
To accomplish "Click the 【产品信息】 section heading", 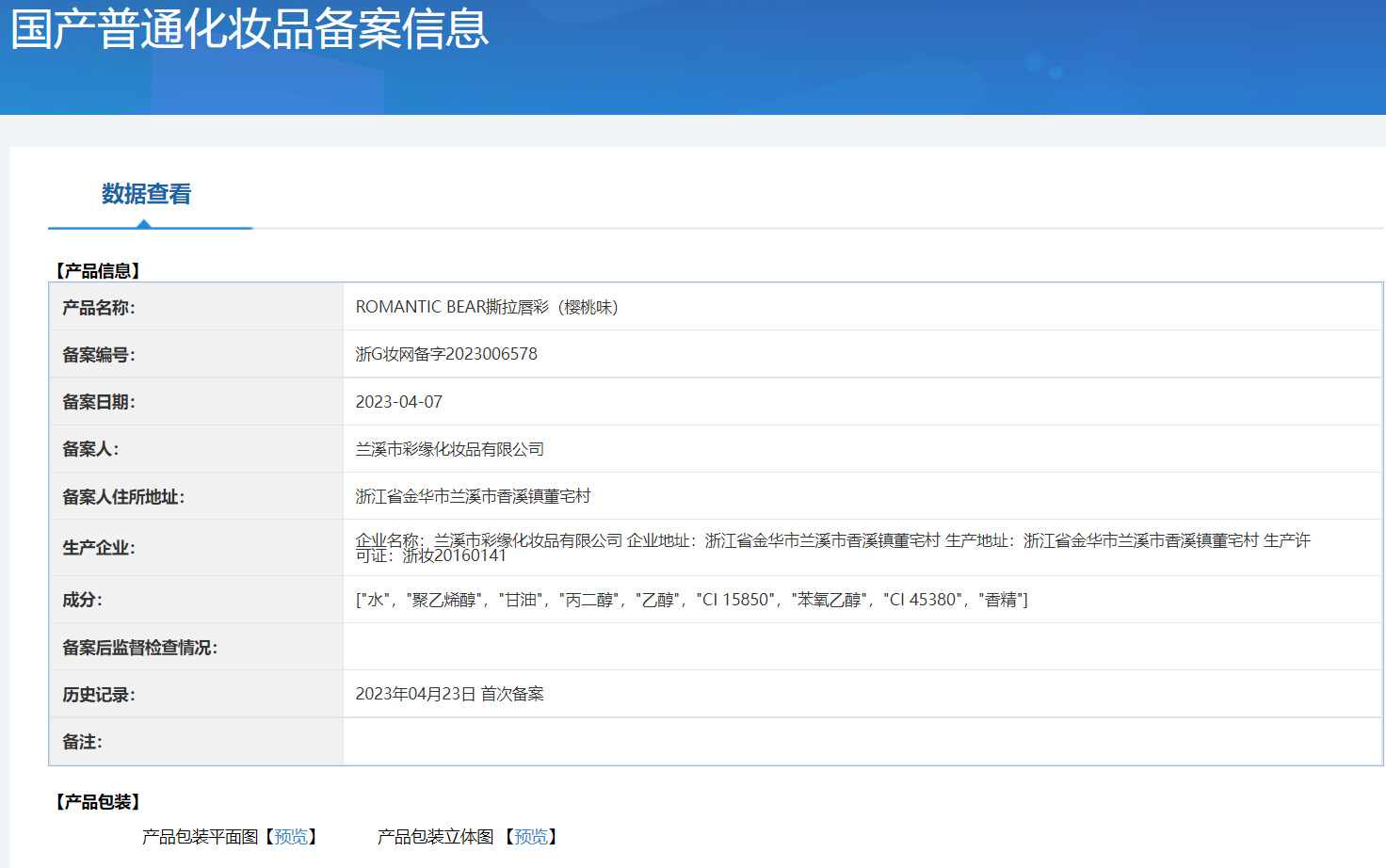I will [x=98, y=271].
